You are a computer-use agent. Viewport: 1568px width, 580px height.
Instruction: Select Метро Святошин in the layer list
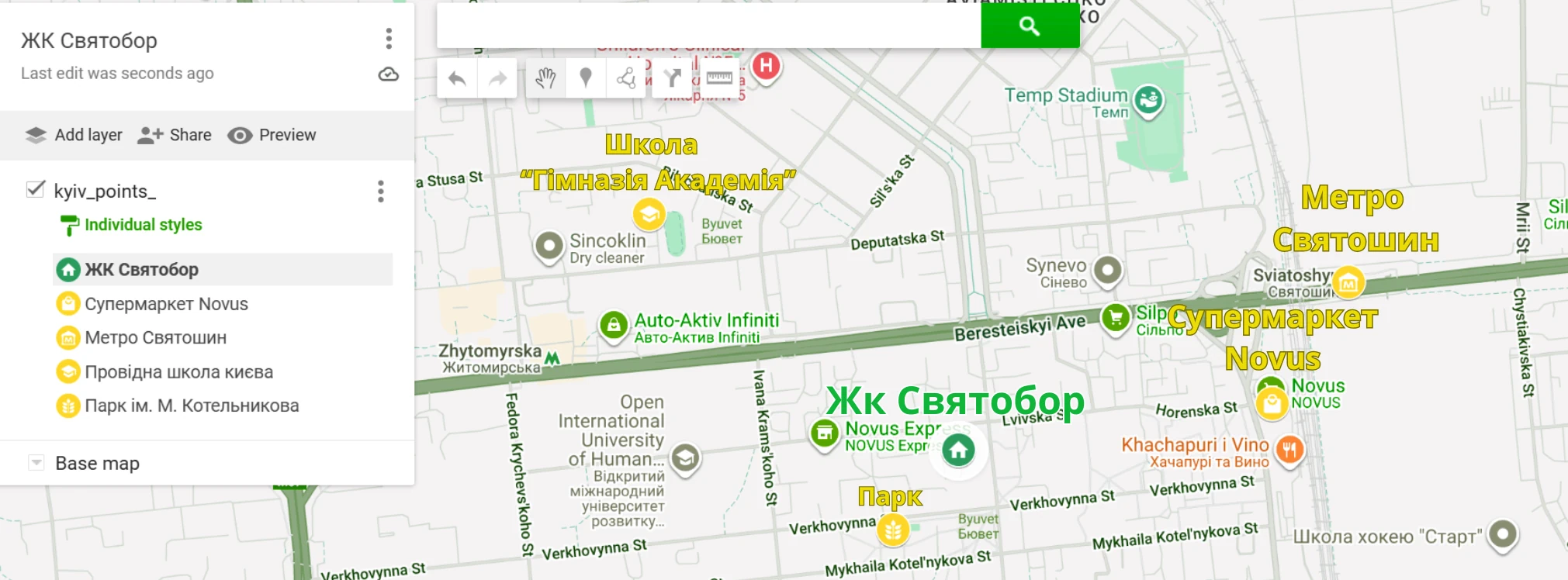pos(155,338)
